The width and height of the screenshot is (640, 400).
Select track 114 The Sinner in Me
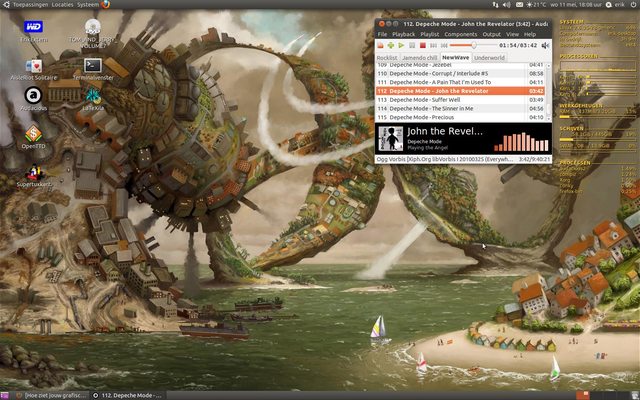pos(460,109)
